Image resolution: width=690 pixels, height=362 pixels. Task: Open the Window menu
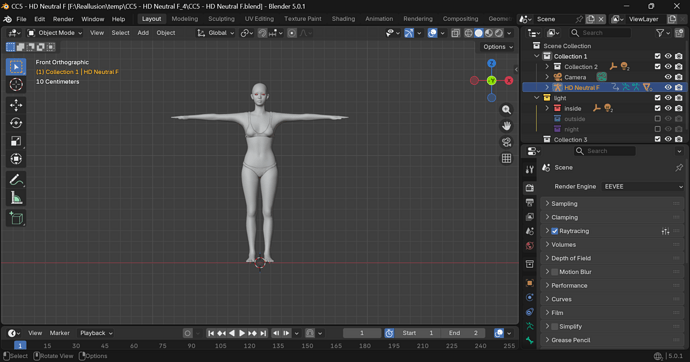coord(92,19)
